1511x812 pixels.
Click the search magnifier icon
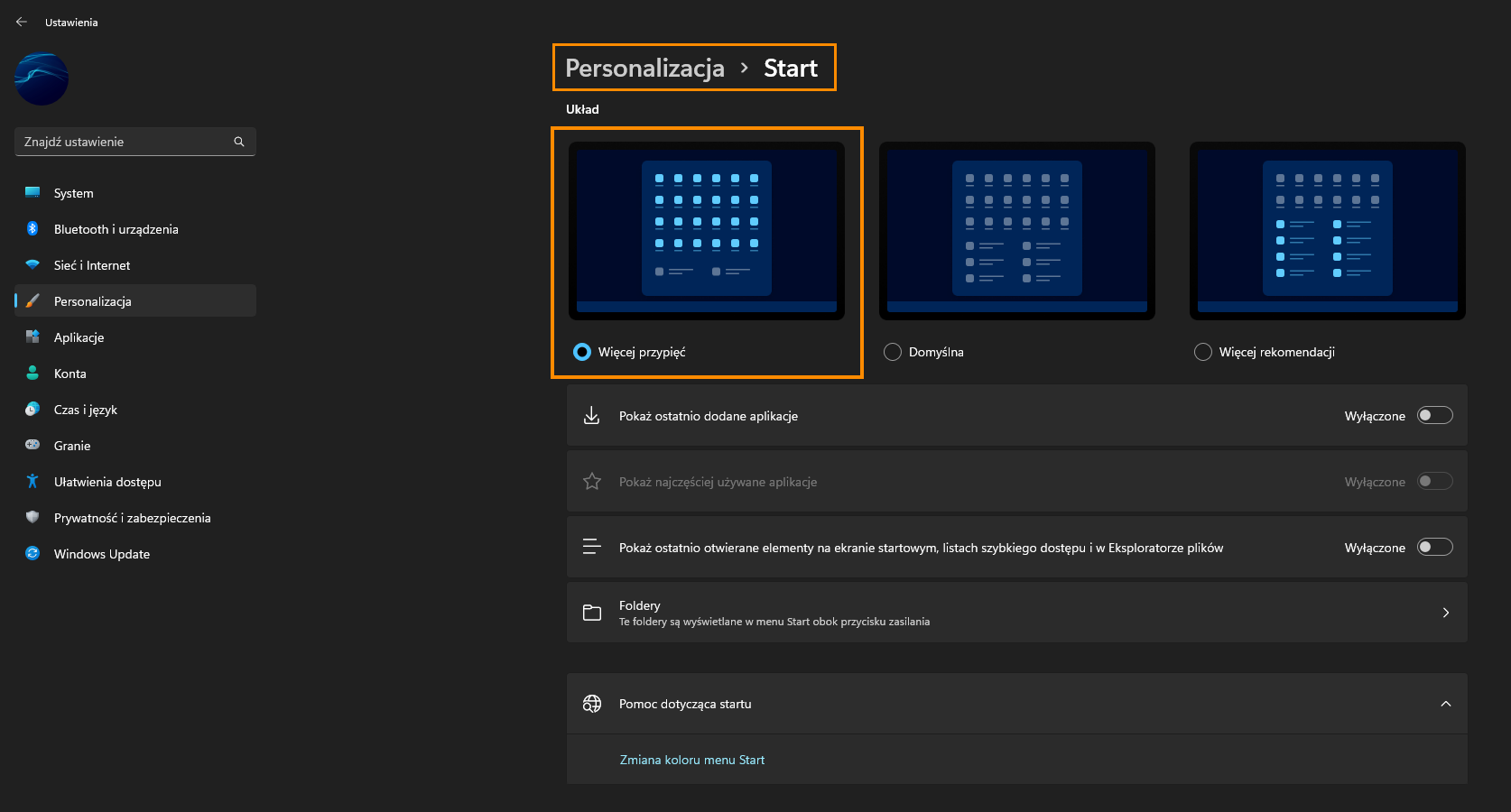click(239, 142)
